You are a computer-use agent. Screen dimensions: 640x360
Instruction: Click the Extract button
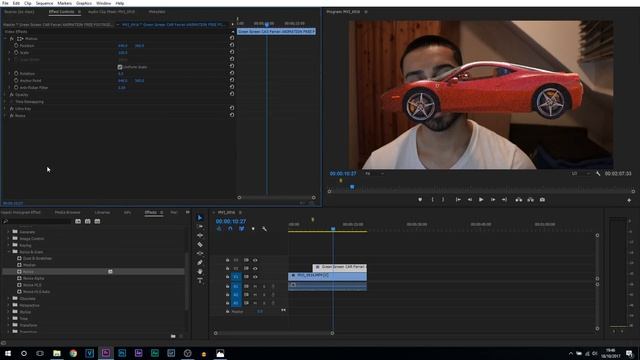[531, 200]
